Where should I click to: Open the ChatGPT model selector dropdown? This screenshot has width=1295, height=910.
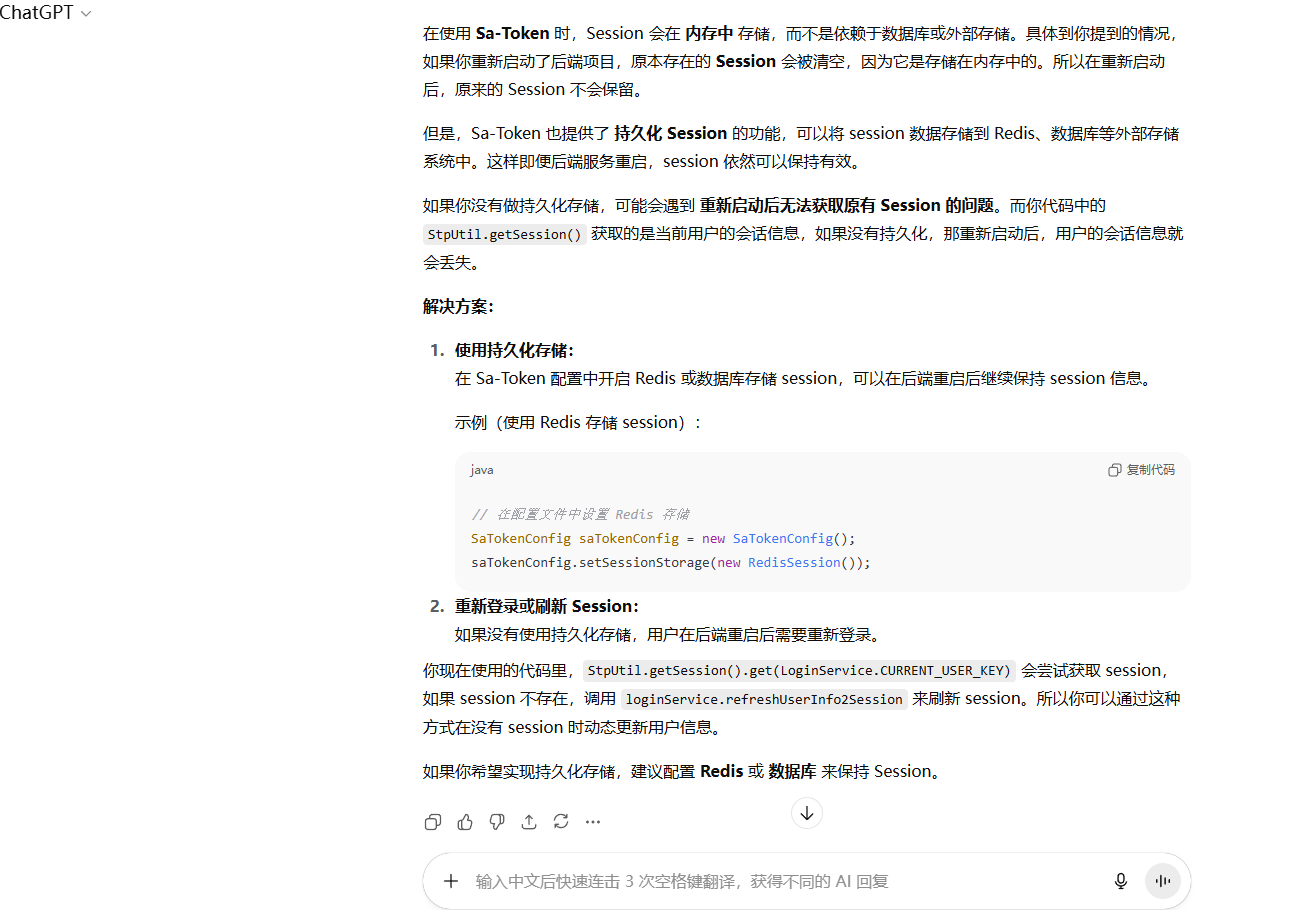tap(46, 13)
